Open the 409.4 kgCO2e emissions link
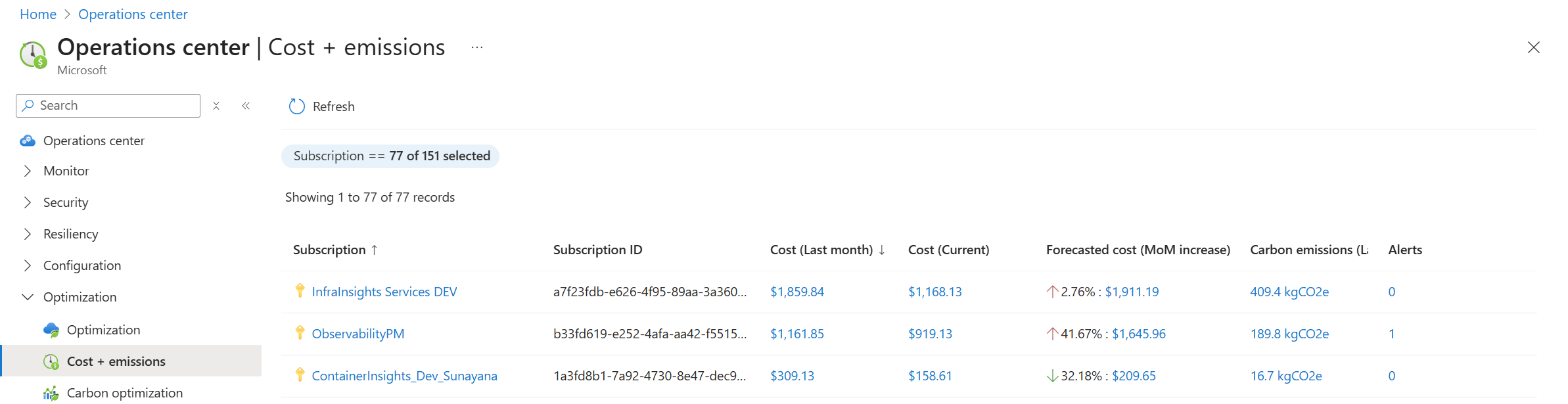 (x=1289, y=292)
